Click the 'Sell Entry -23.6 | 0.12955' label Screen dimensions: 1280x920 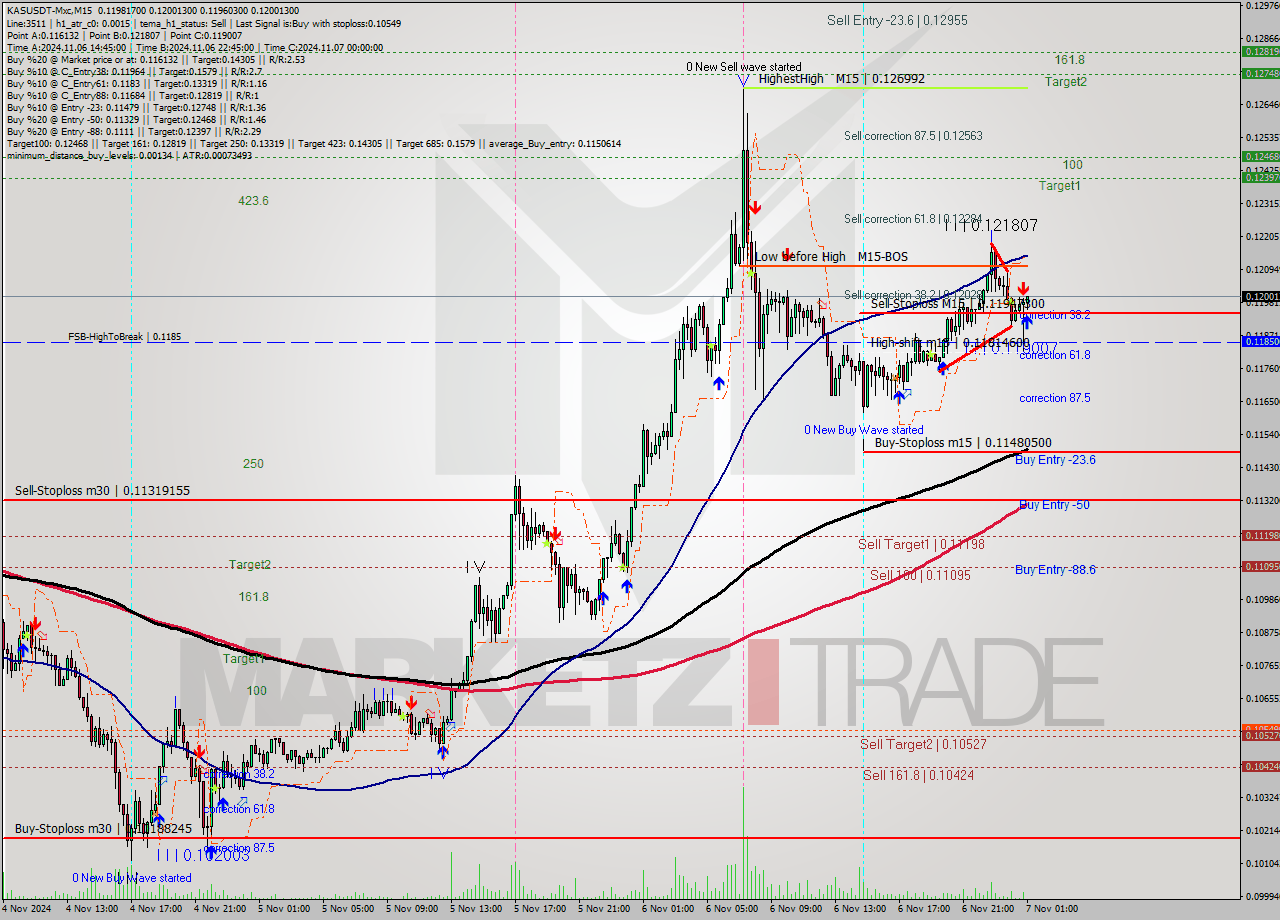(897, 20)
